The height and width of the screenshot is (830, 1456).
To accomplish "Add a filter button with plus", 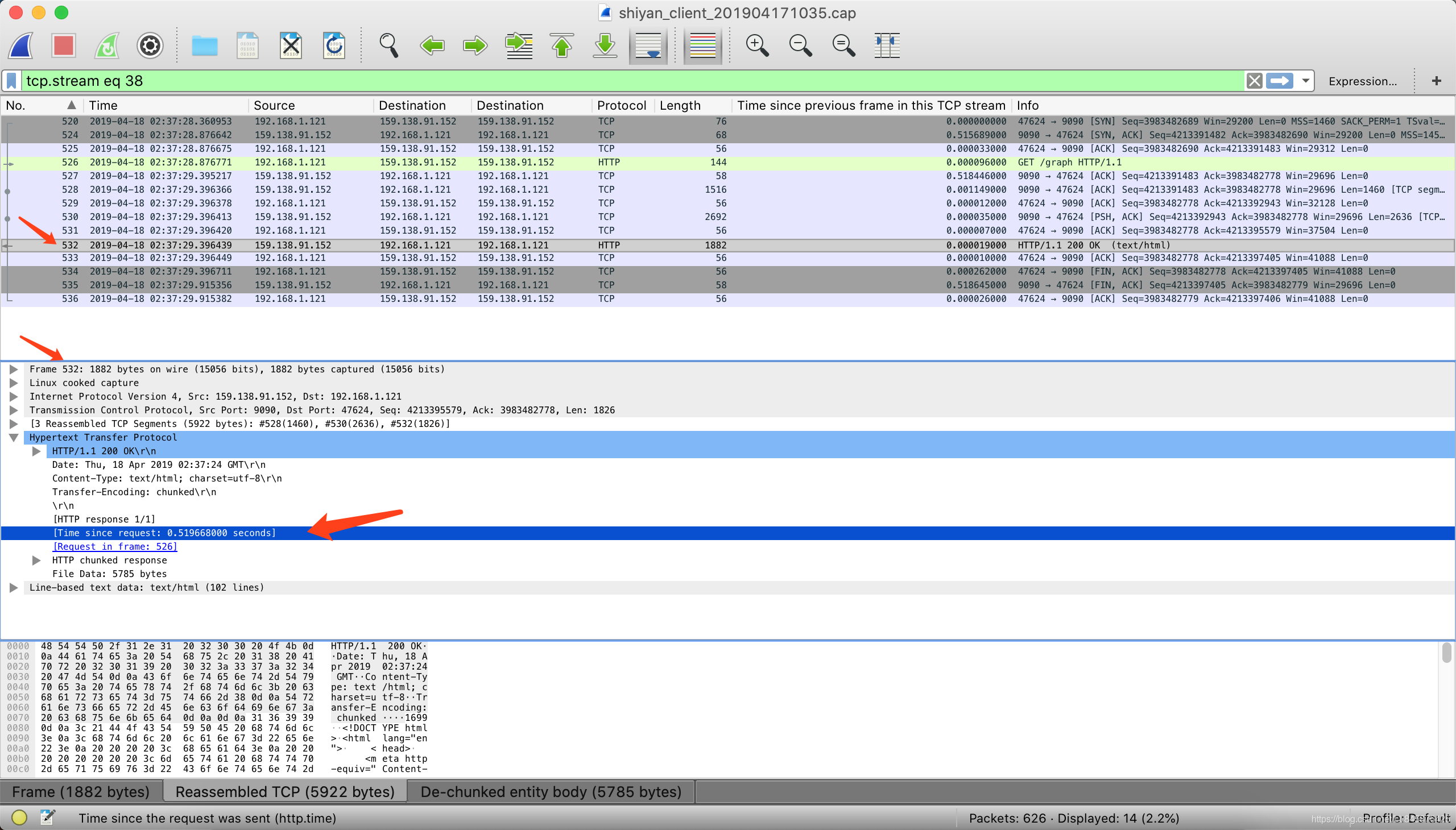I will coord(1437,81).
